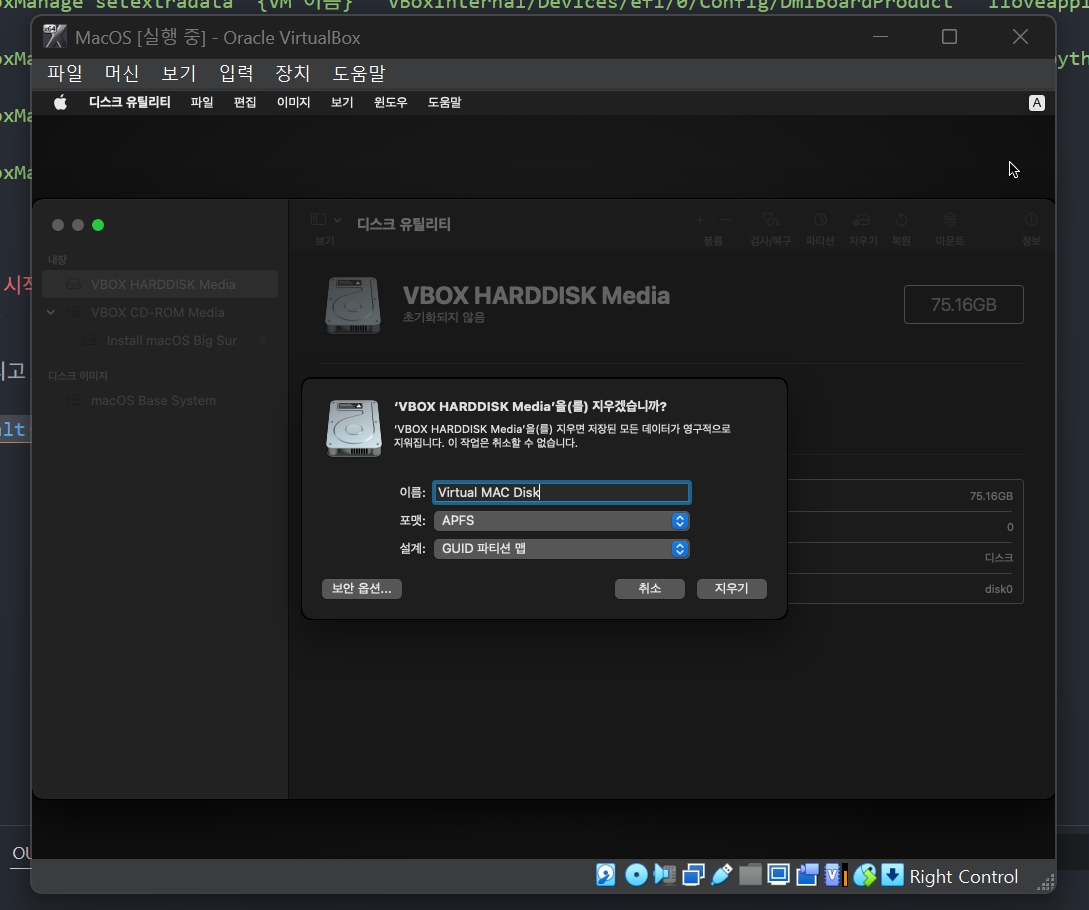The height and width of the screenshot is (910, 1089).
Task: Open the macOS 윈도우 menu
Action: (x=391, y=103)
